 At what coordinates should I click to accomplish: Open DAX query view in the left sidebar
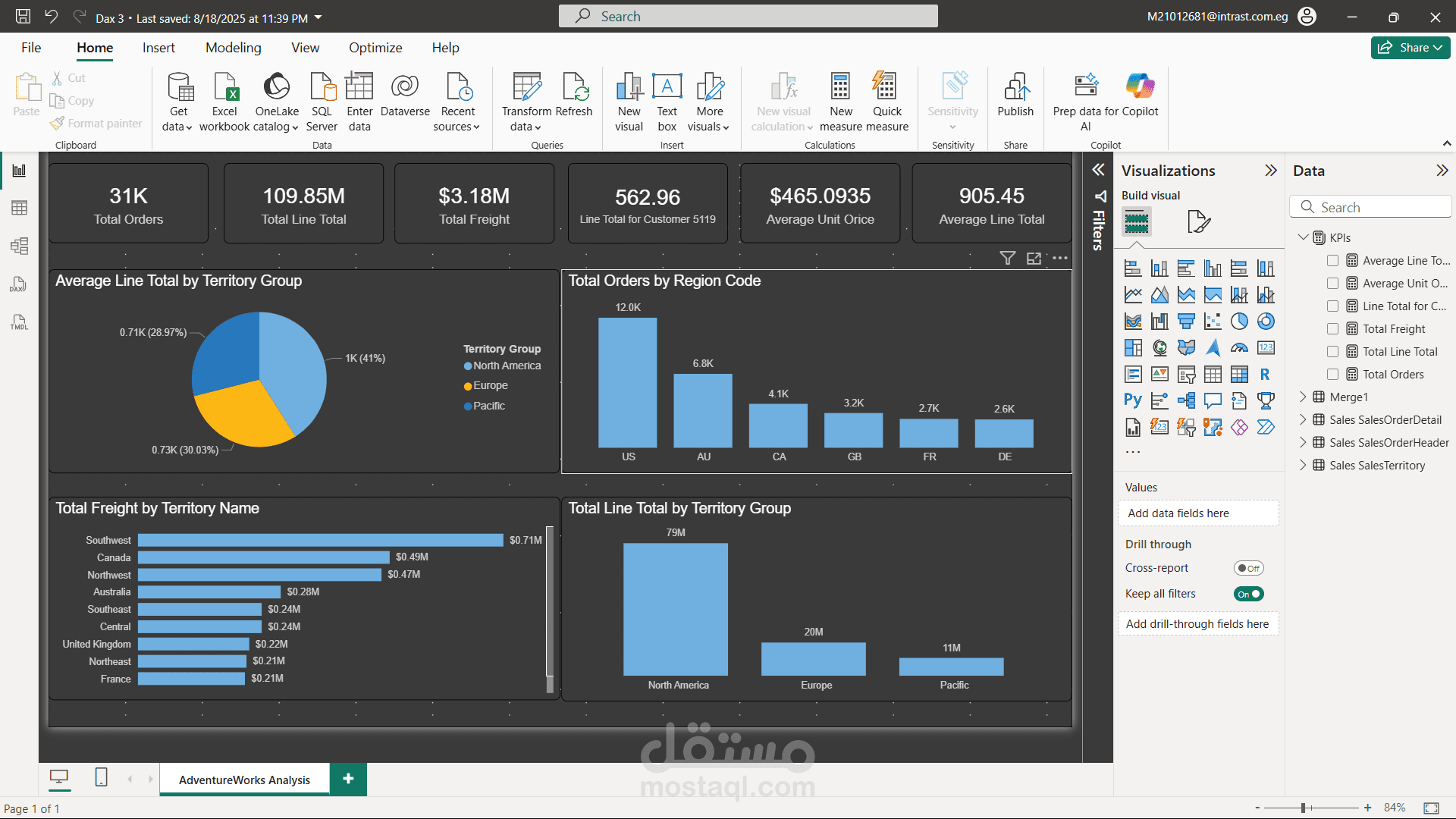pyautogui.click(x=19, y=284)
